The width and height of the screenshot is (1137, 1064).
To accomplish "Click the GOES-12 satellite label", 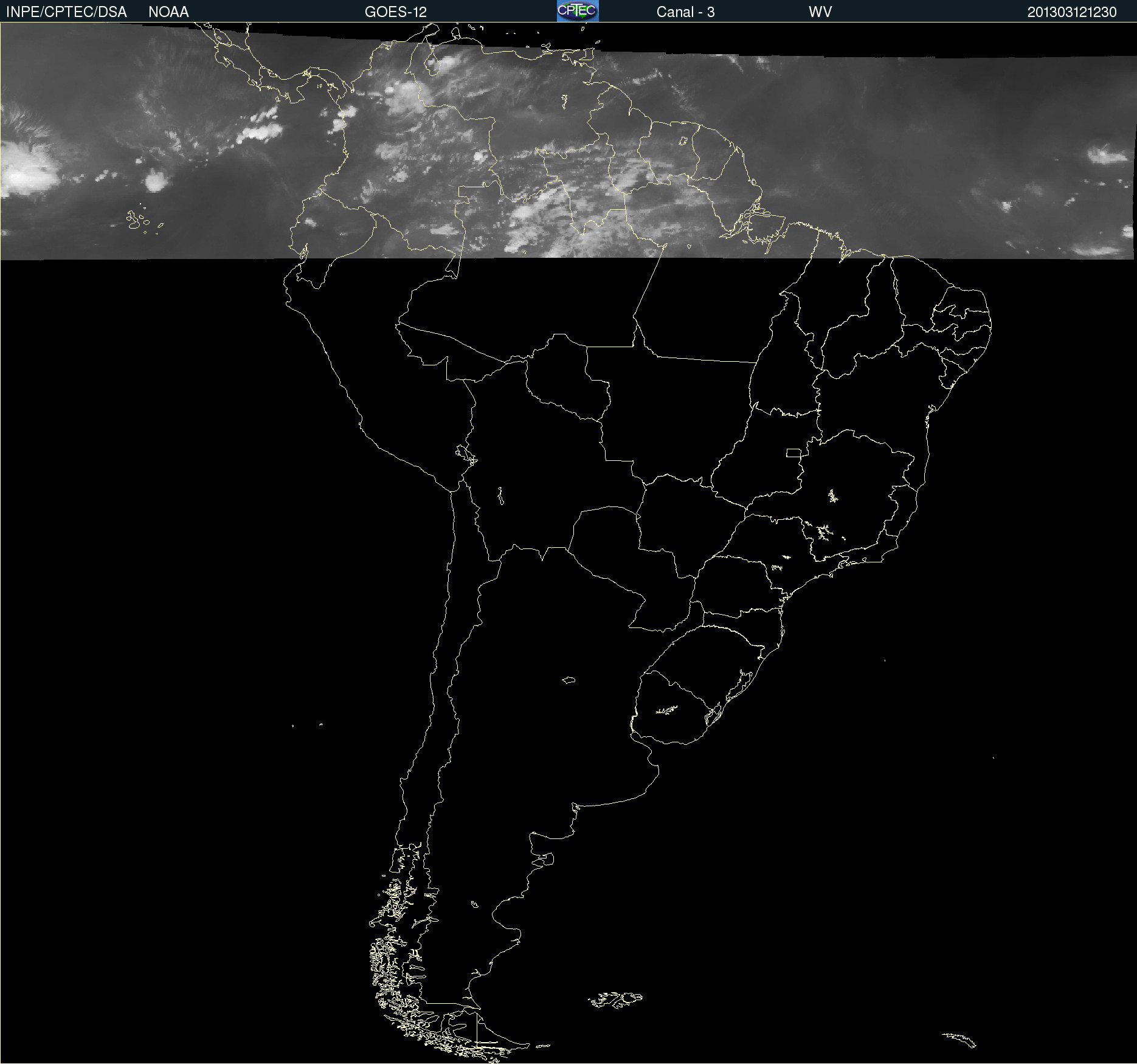I will pos(396,12).
